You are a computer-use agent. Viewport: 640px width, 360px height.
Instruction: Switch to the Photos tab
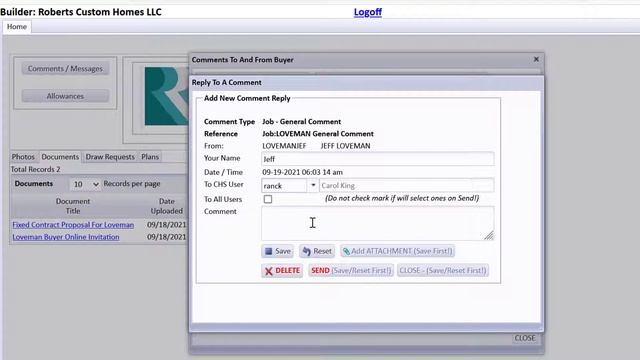pos(23,157)
